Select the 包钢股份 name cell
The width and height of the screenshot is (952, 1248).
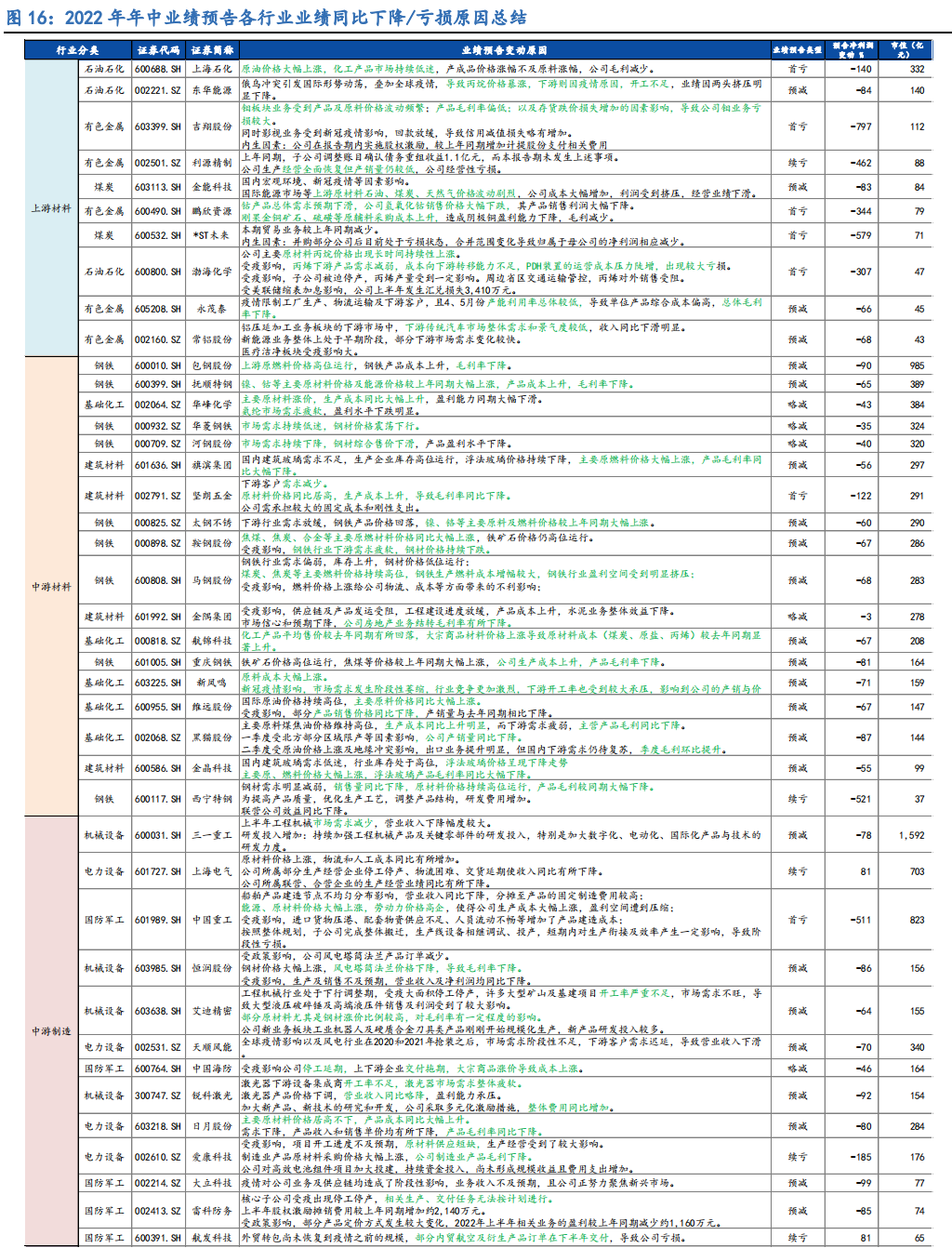[212, 366]
